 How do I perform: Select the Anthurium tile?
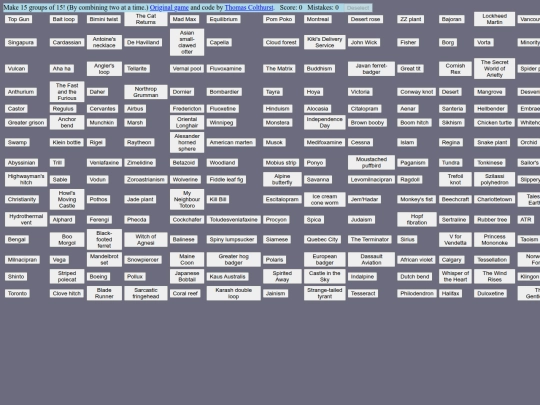click(21, 92)
